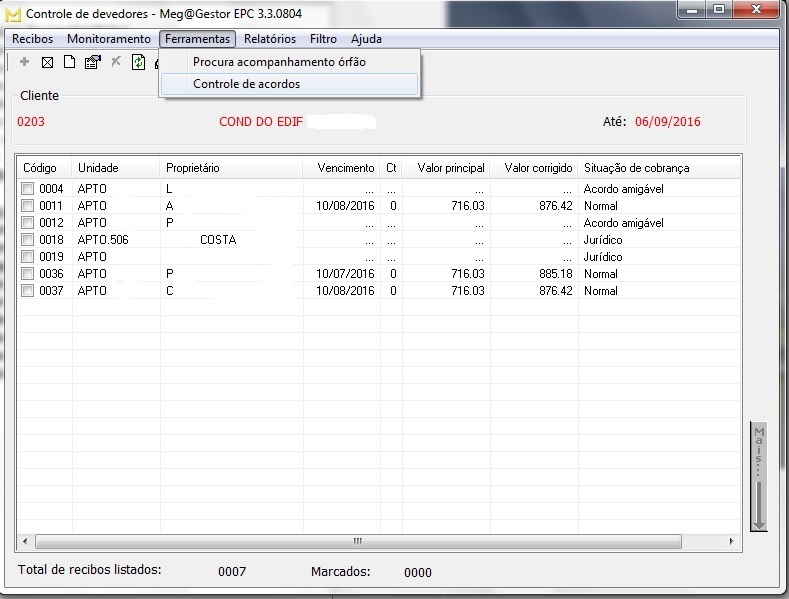The image size is (789, 599).
Task: Click the horizontal scrollbar right arrow
Action: point(733,541)
